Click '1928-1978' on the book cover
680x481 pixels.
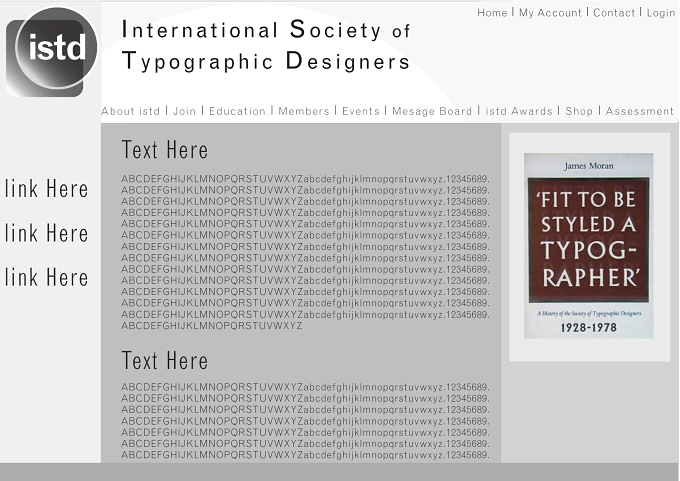pyautogui.click(x=588, y=327)
